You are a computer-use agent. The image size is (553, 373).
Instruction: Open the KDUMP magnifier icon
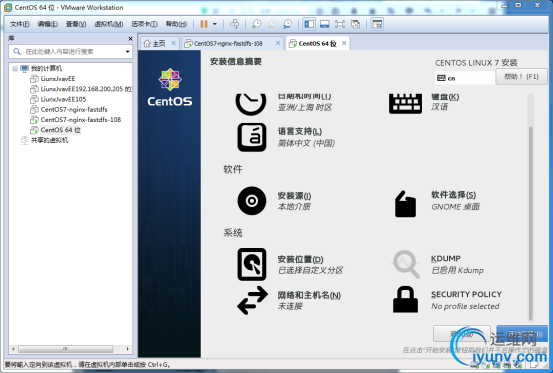click(x=406, y=264)
